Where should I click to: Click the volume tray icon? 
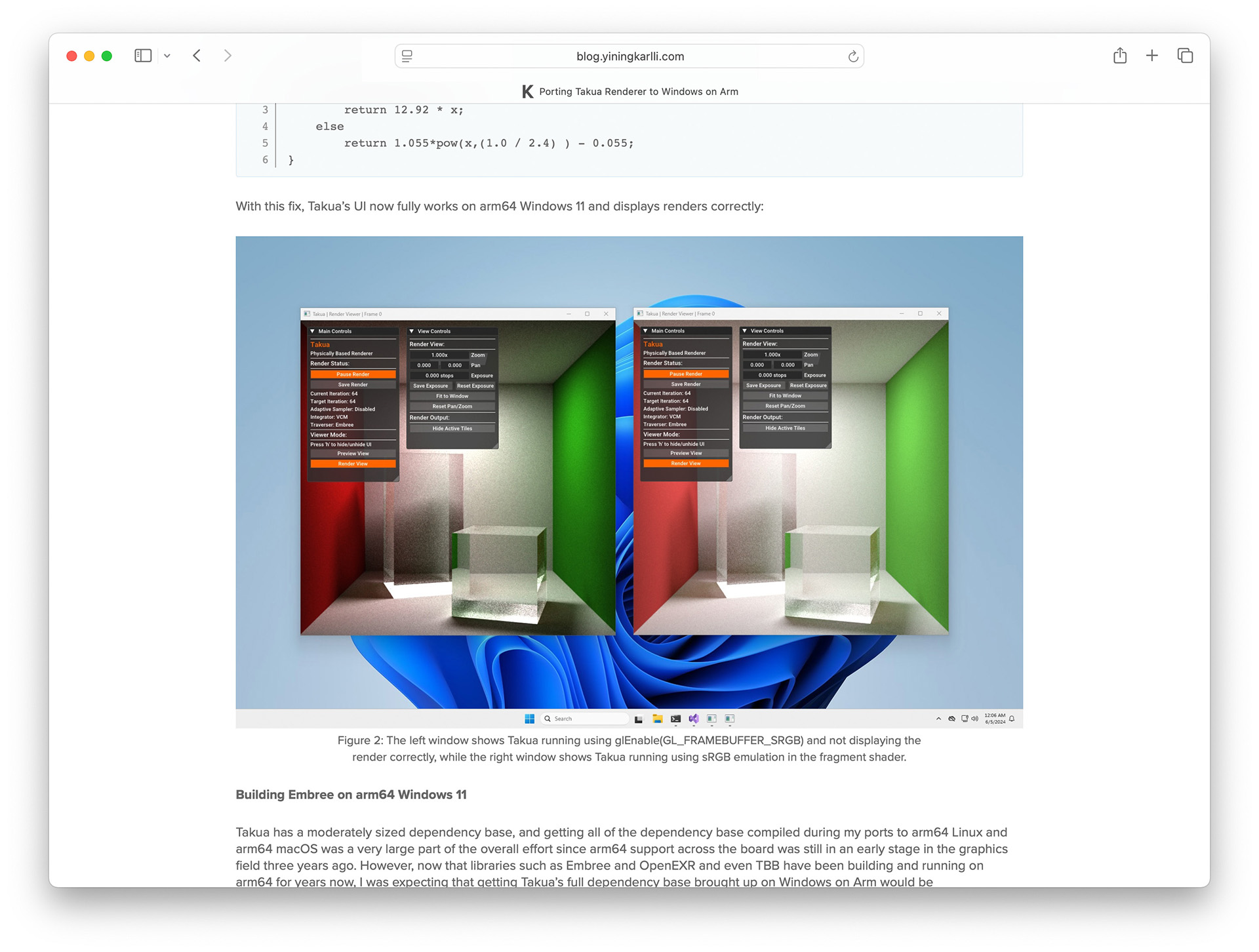[975, 719]
